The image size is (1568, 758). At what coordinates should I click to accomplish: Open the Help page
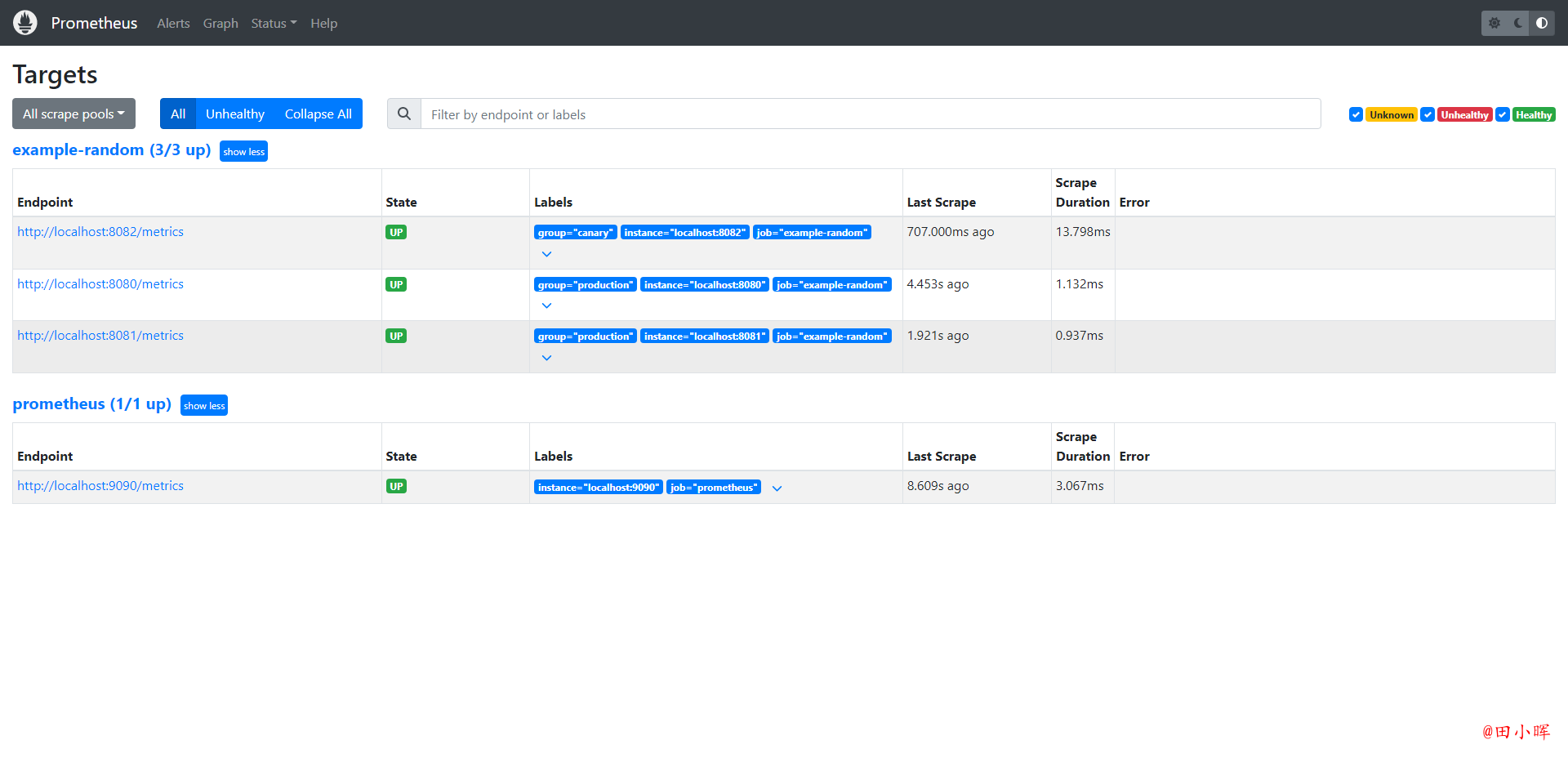(x=323, y=24)
